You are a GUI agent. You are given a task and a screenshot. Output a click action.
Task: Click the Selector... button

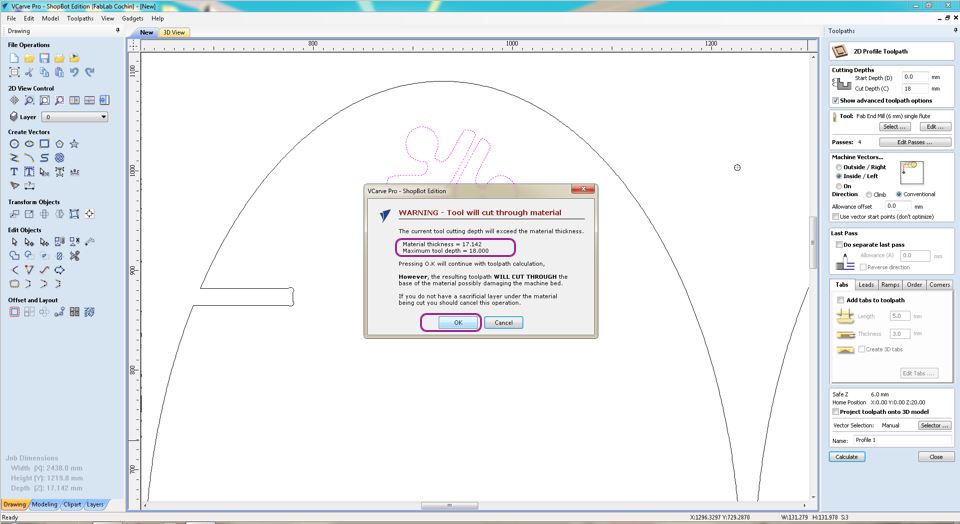935,425
